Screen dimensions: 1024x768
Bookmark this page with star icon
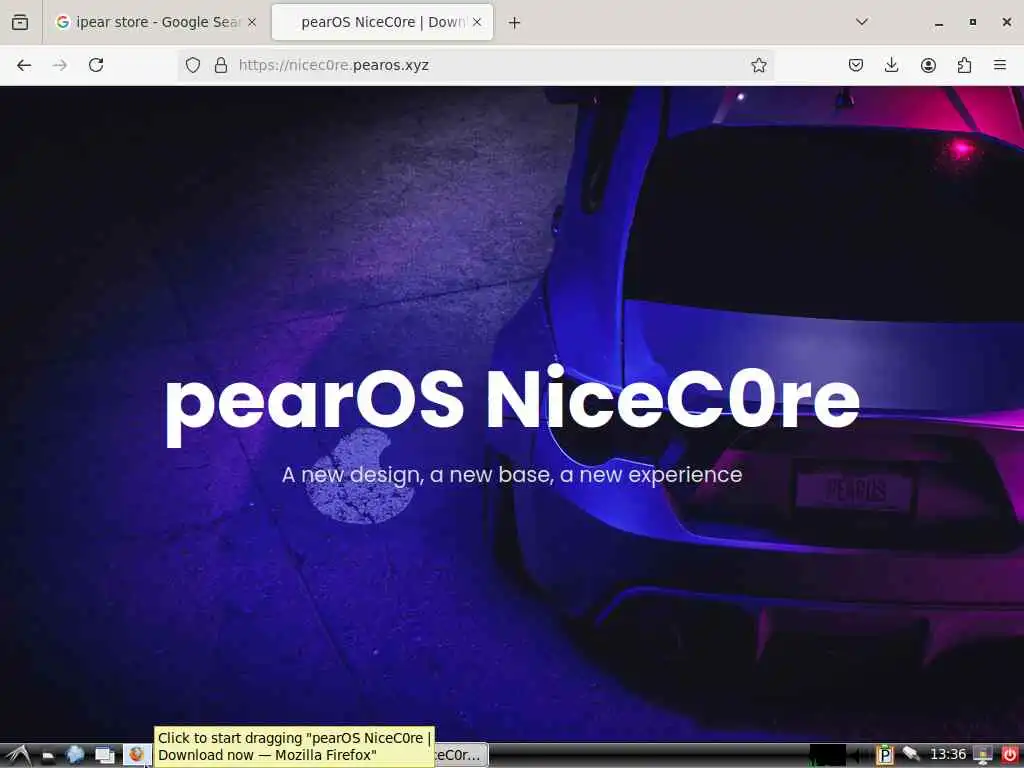759,65
